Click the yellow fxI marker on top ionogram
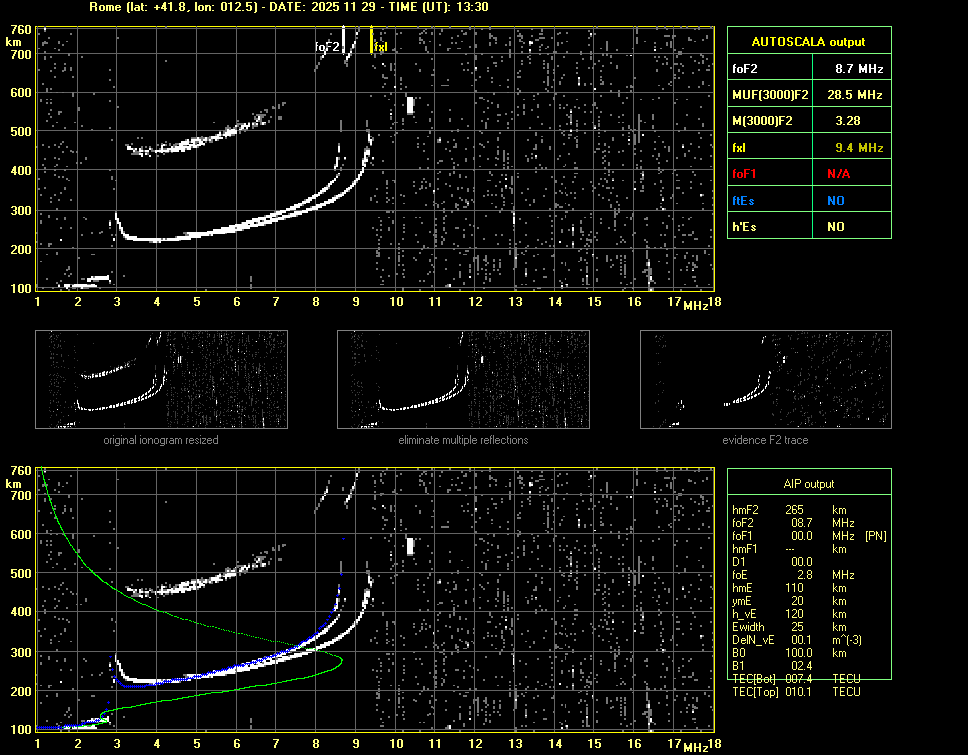This screenshot has height=755, width=968. click(x=379, y=46)
